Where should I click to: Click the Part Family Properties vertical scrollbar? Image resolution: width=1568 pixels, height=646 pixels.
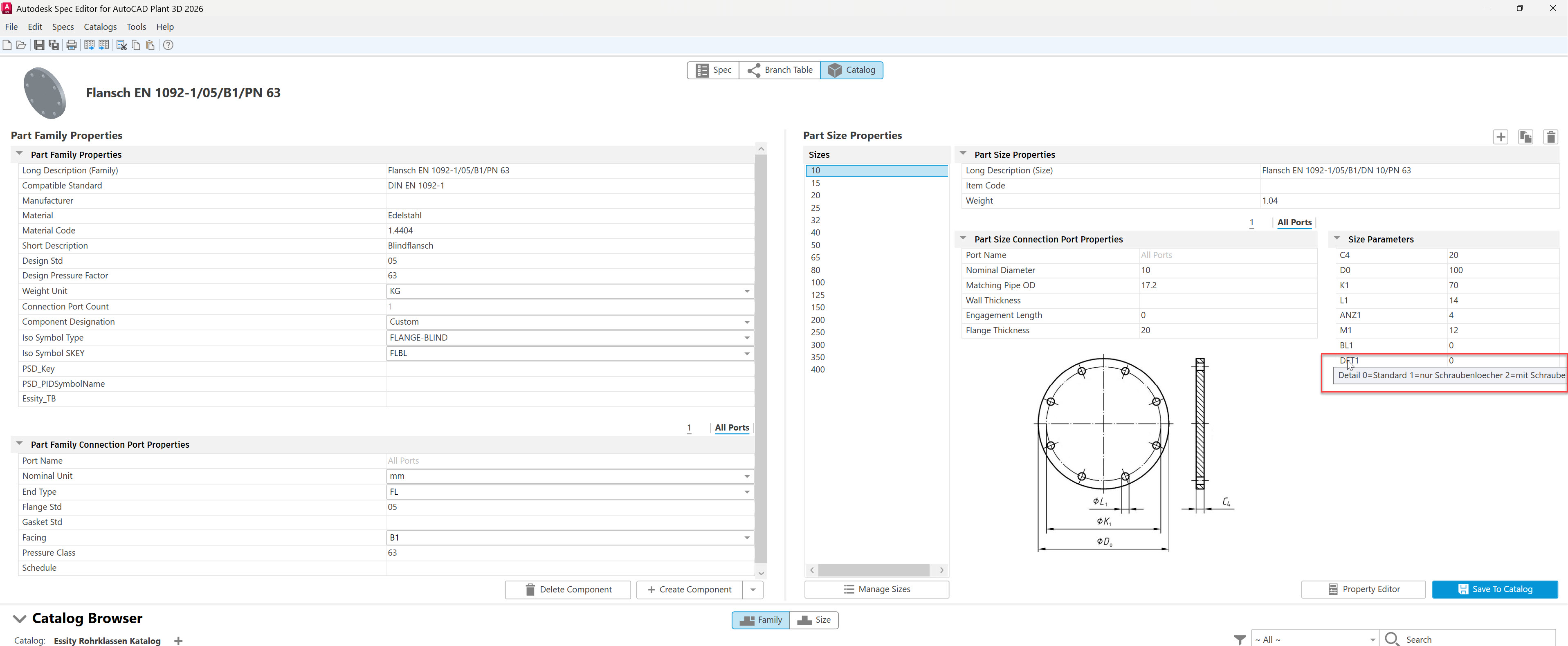[x=761, y=359]
